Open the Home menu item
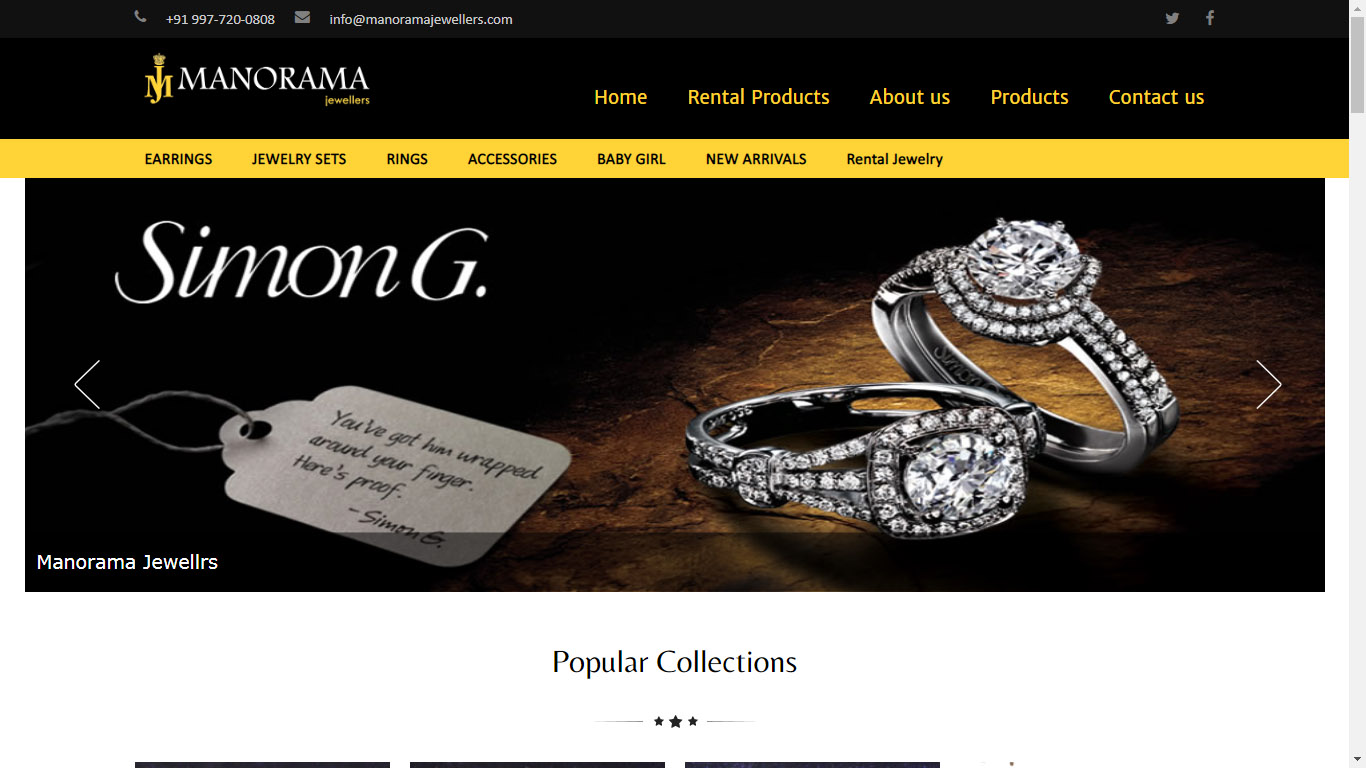 point(620,97)
